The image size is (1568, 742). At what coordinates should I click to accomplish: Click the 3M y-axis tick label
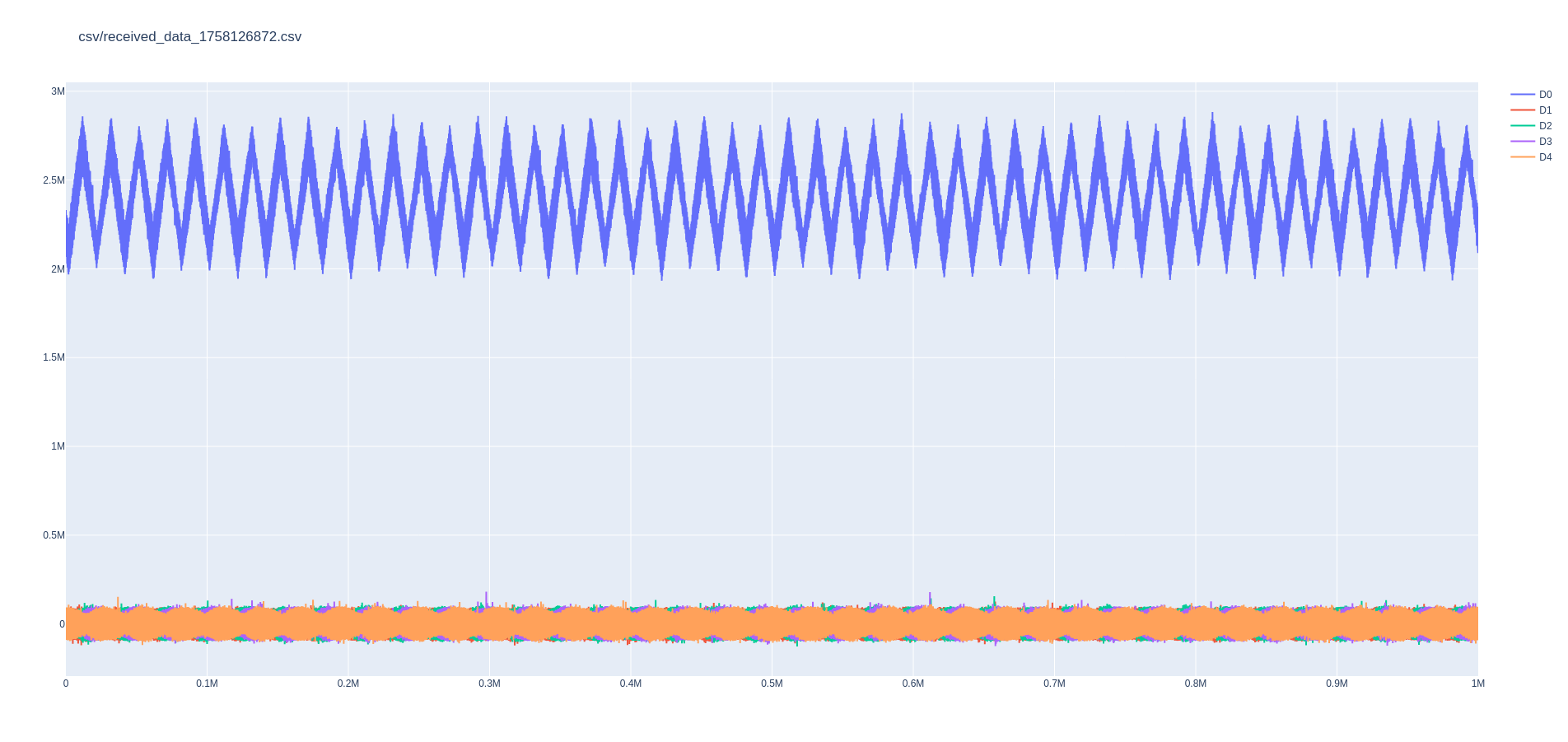point(58,91)
